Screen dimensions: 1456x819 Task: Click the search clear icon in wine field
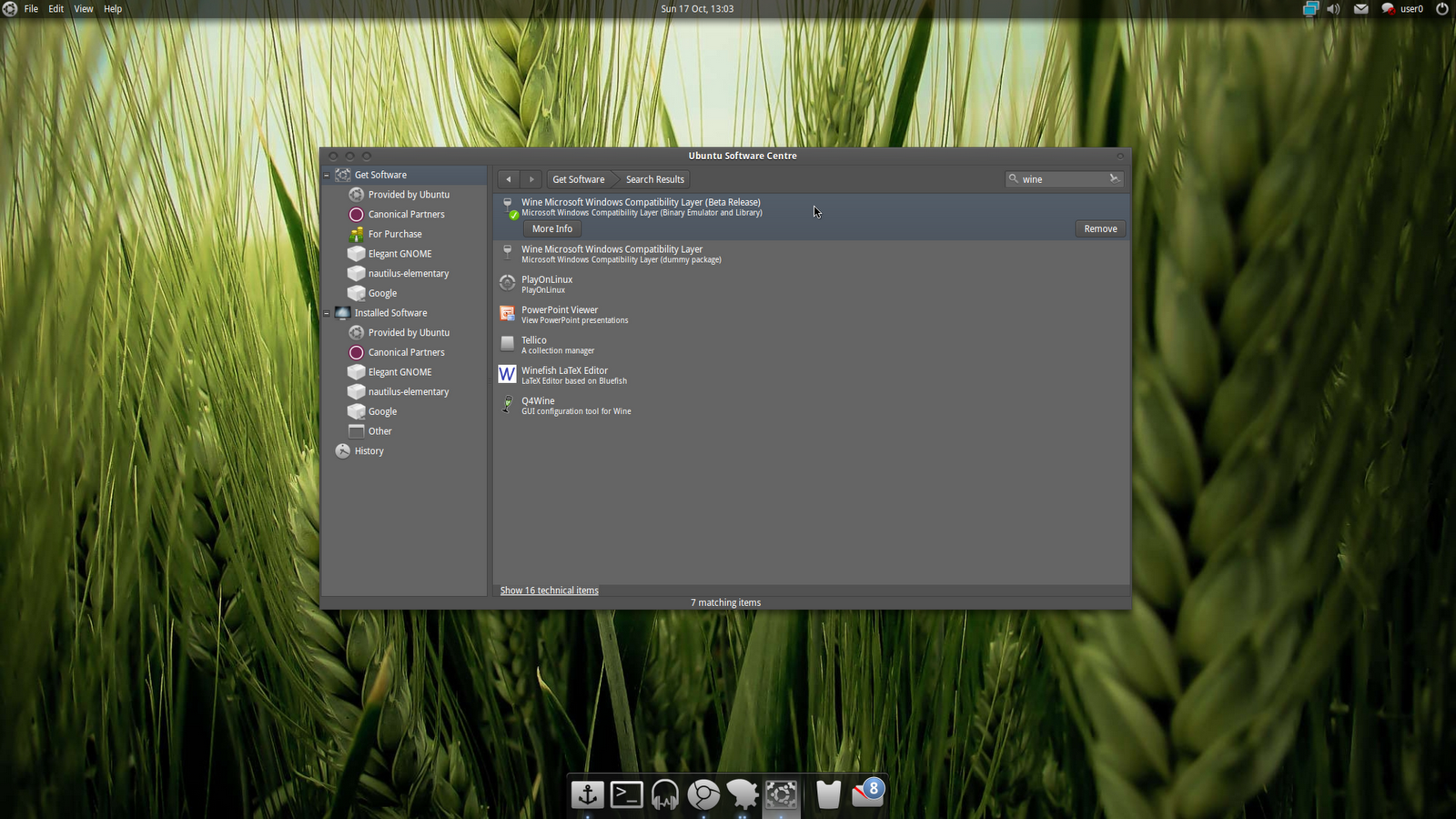(x=1114, y=179)
